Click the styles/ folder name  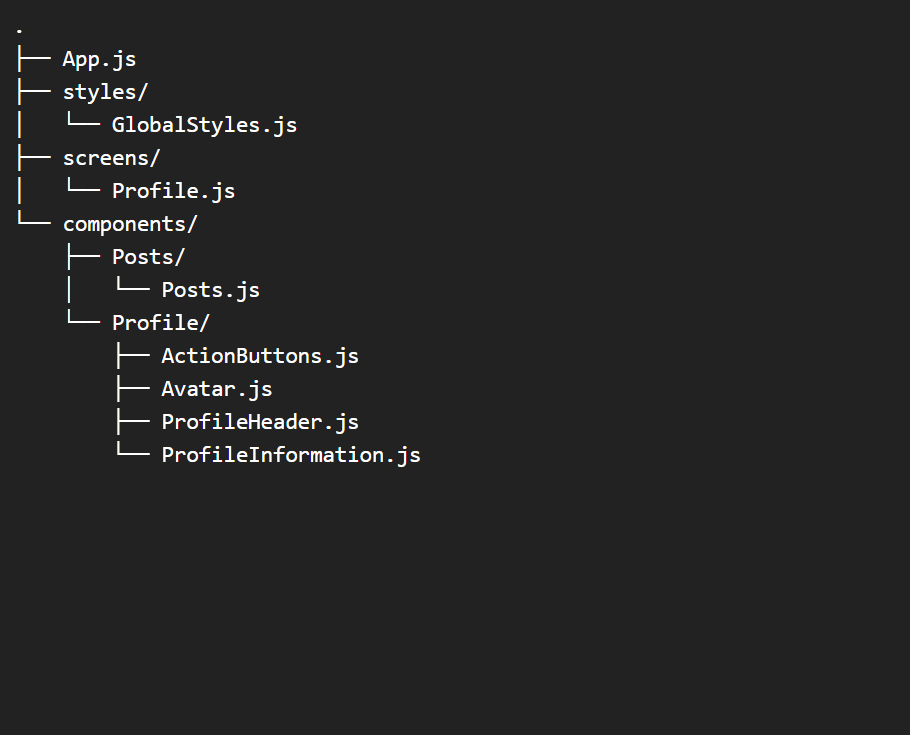coord(105,92)
